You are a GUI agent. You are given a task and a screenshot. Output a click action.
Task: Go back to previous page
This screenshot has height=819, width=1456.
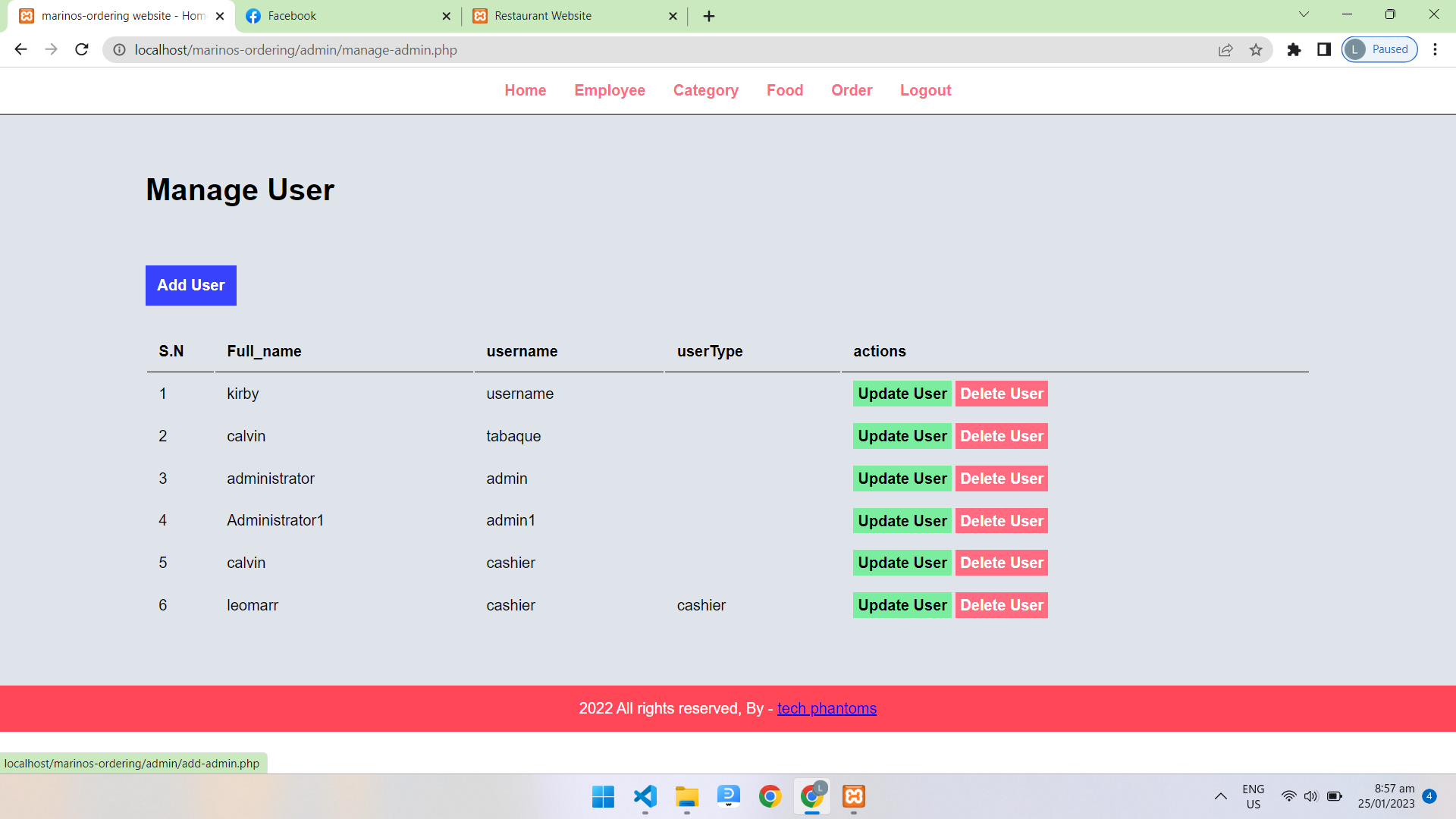(x=20, y=49)
